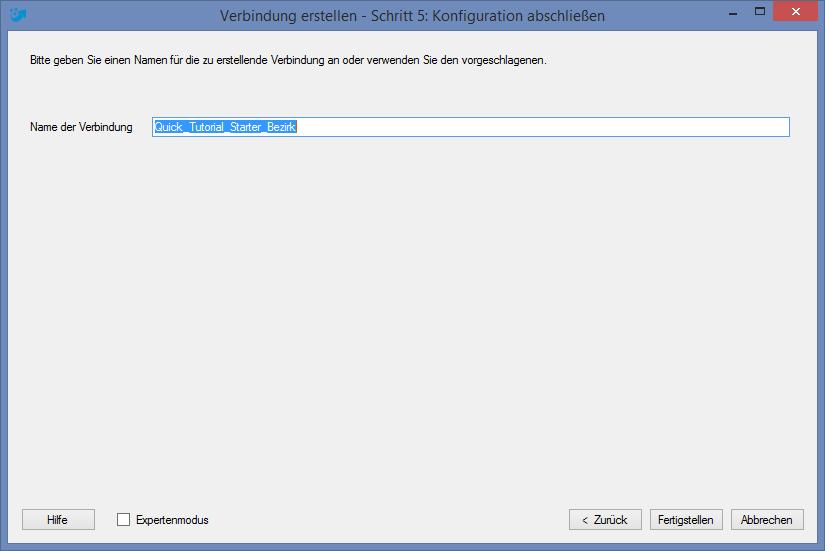Screen dimensions: 825x551
Task: Finish the wizard with Fertigstellen
Action: pyautogui.click(x=686, y=520)
